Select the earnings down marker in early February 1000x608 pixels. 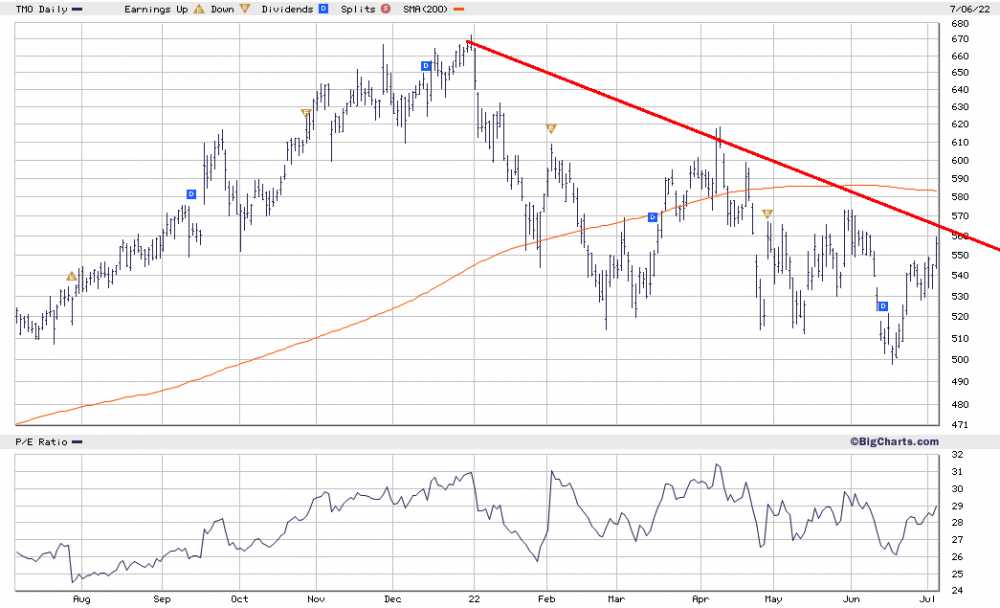click(552, 129)
